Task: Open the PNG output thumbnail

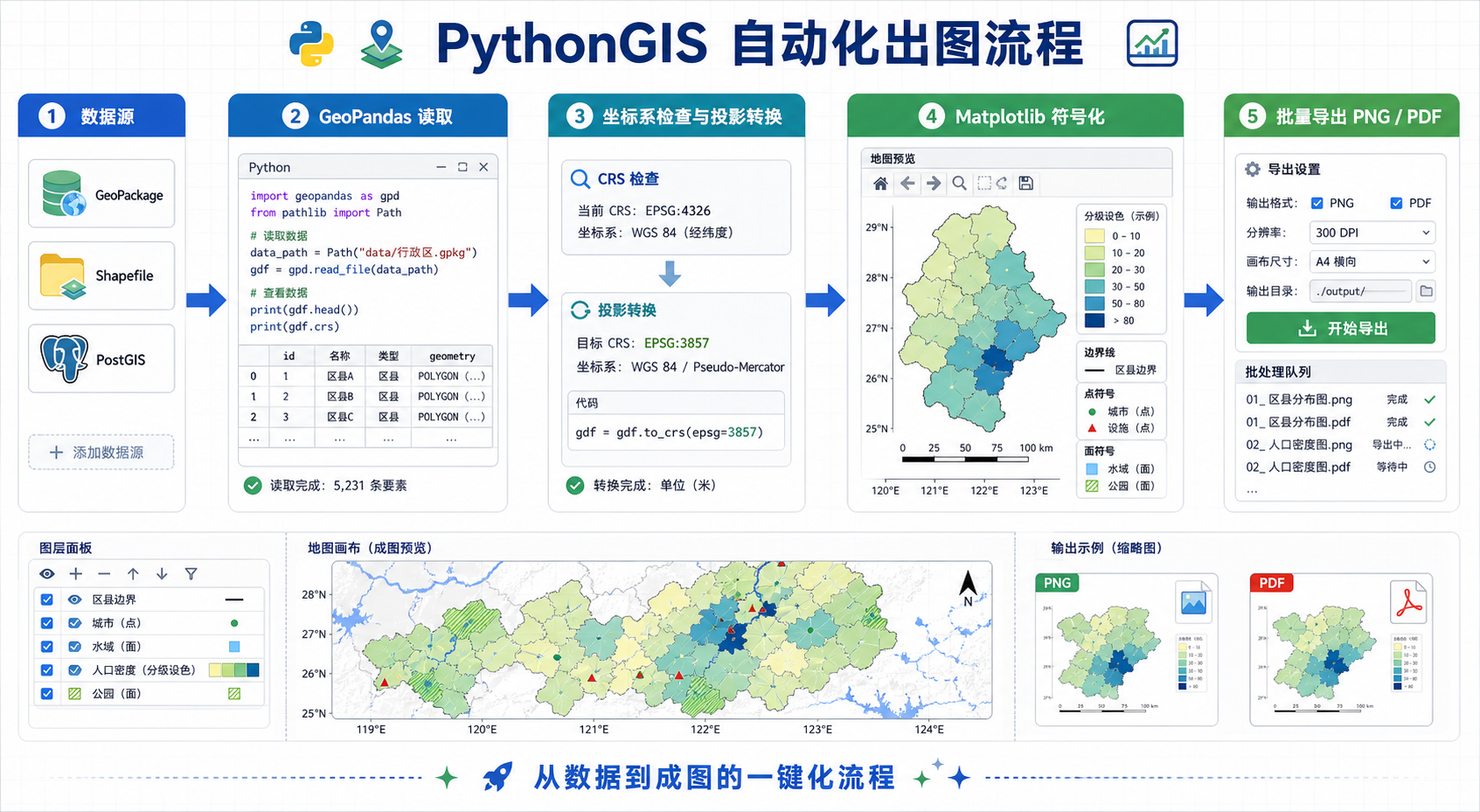Action: click(x=1127, y=649)
